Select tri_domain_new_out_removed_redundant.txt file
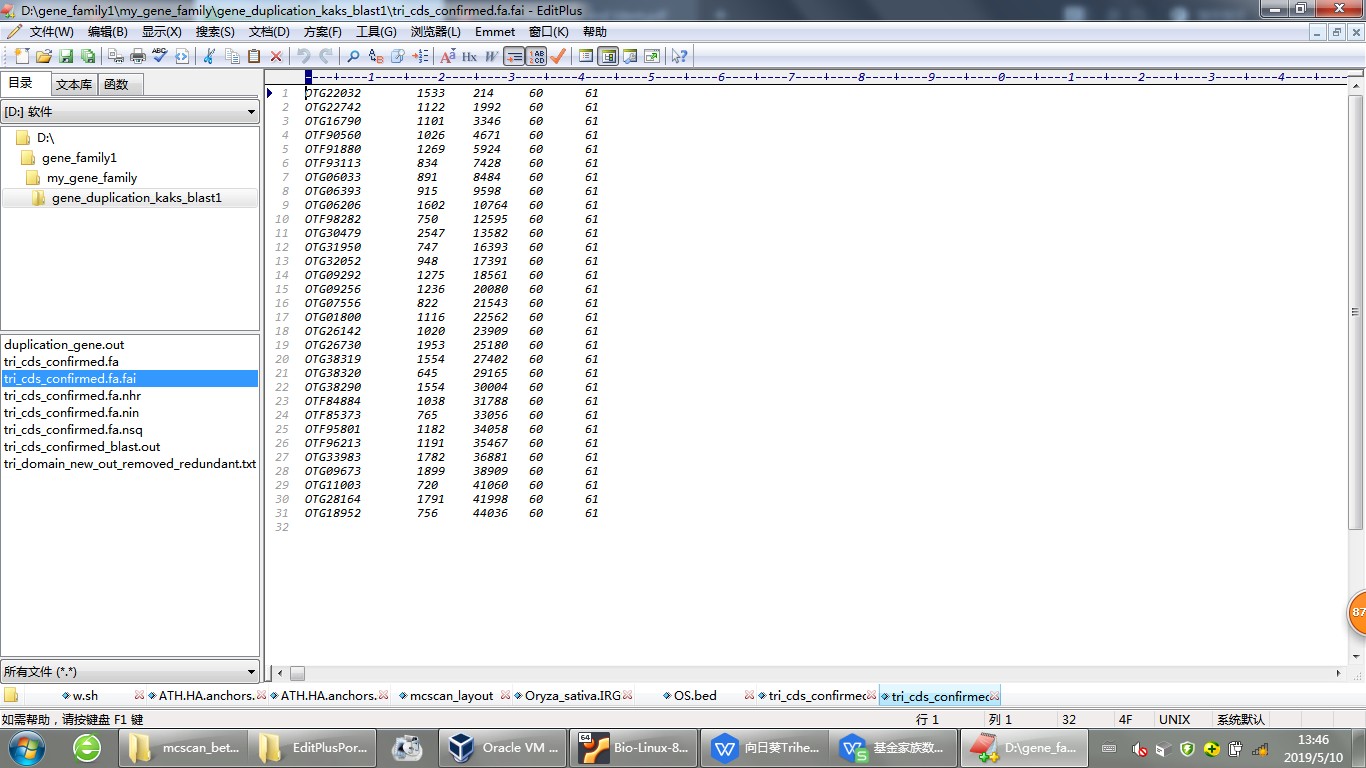This screenshot has height=768, width=1366. coord(130,464)
